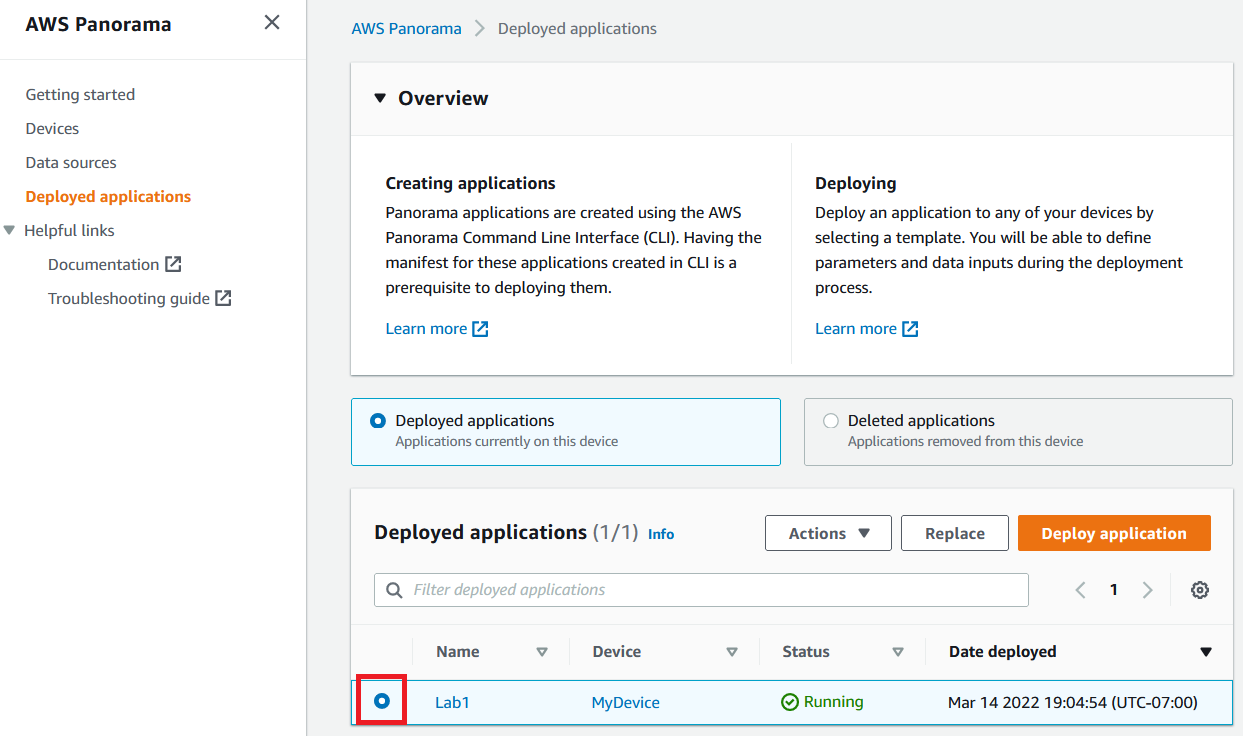Screen dimensions: 1243x736
Task: Click the Creating applications heading
Action: point(471,183)
